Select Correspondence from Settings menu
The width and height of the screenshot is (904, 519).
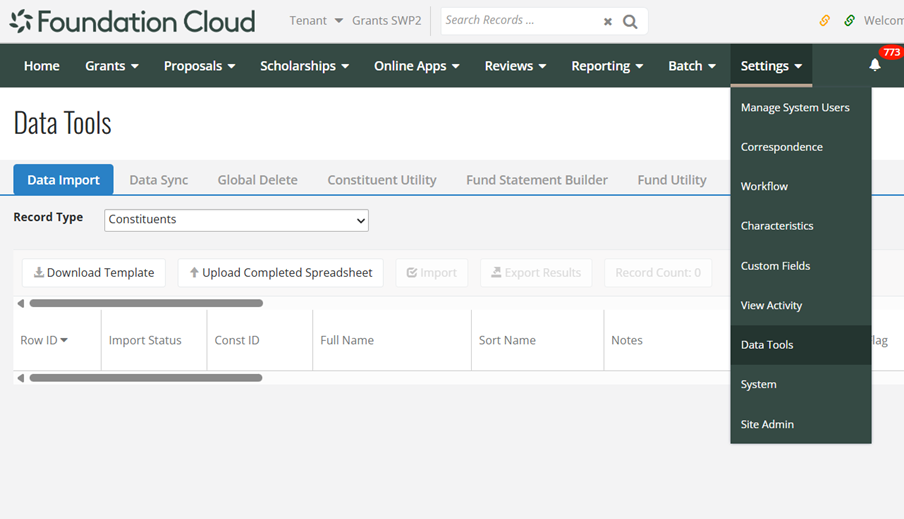(801, 147)
